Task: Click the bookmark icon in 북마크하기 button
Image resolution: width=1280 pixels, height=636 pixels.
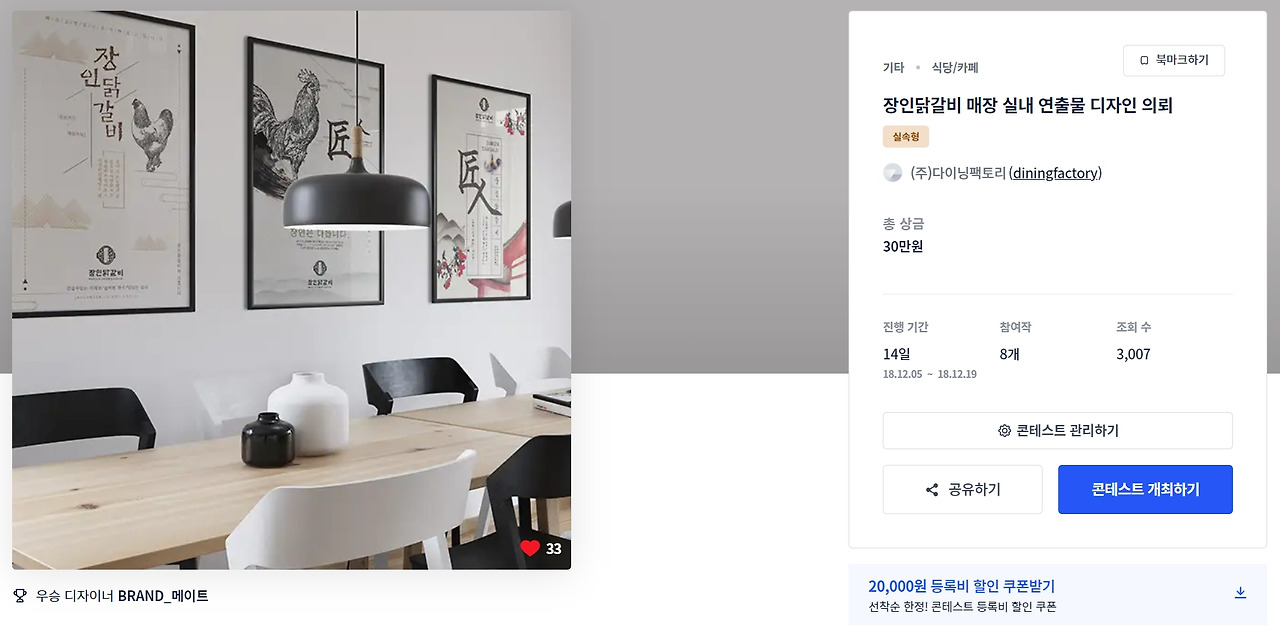Action: pyautogui.click(x=1144, y=60)
